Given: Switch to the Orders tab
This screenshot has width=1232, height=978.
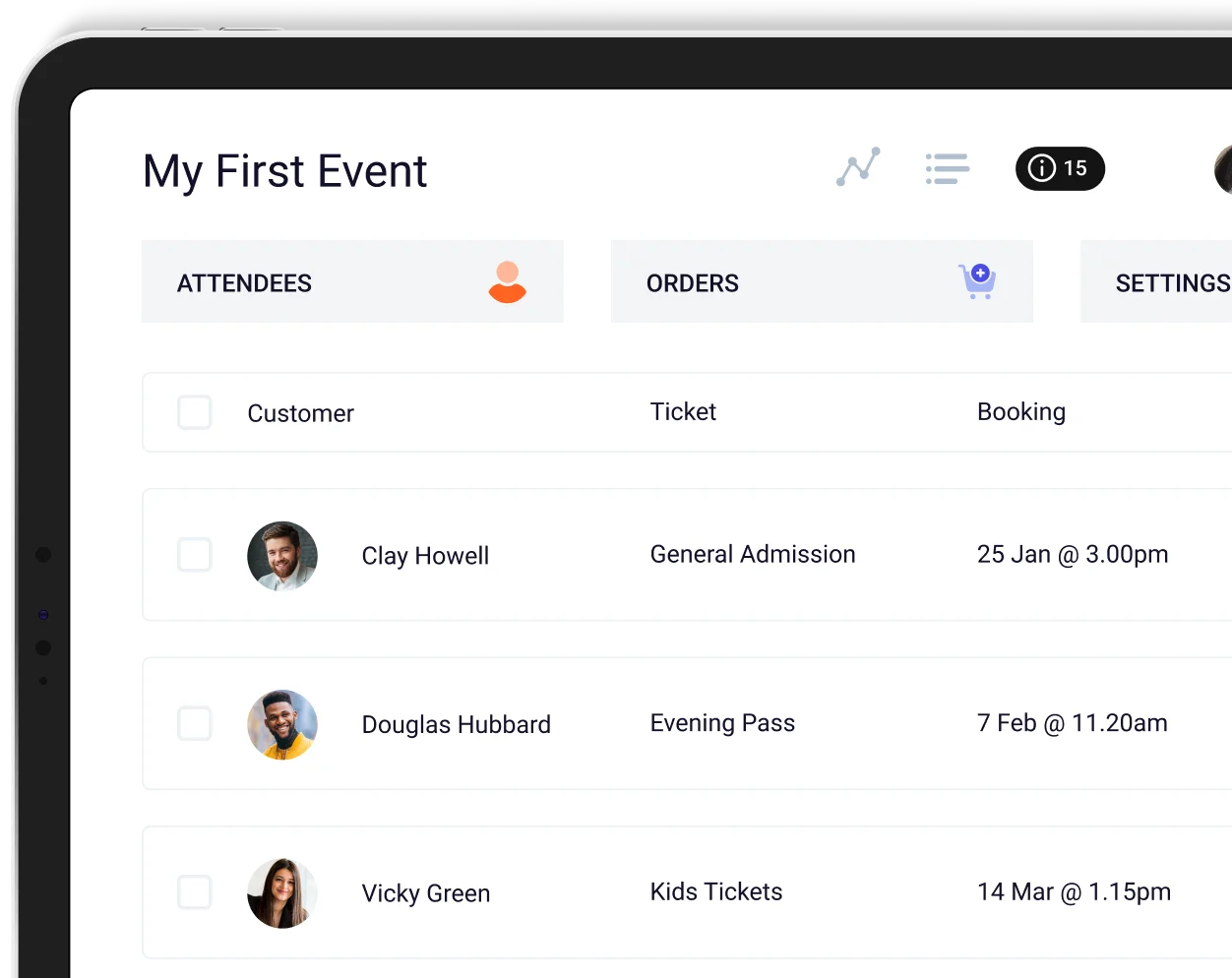Looking at the screenshot, I should (x=693, y=282).
